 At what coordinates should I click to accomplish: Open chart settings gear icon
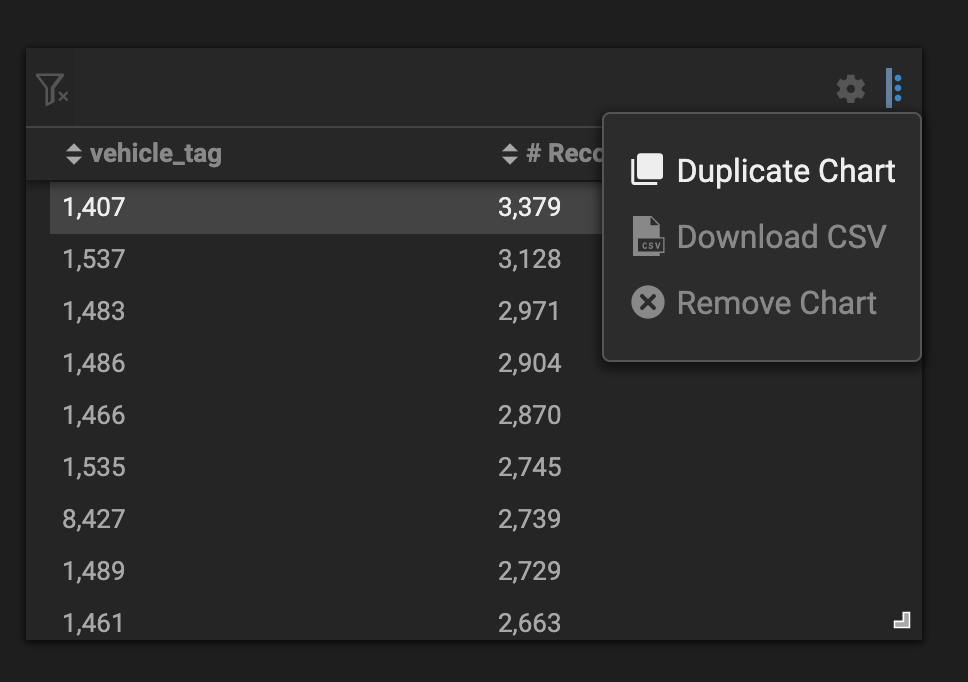pos(851,89)
